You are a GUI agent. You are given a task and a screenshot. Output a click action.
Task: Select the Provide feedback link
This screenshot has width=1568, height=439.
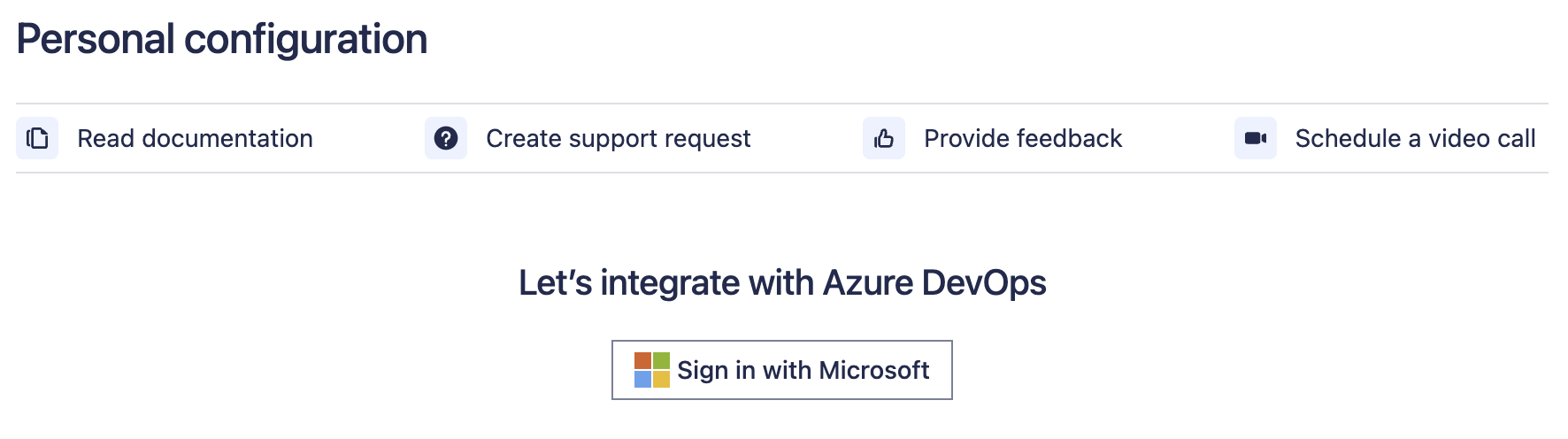click(x=1023, y=138)
